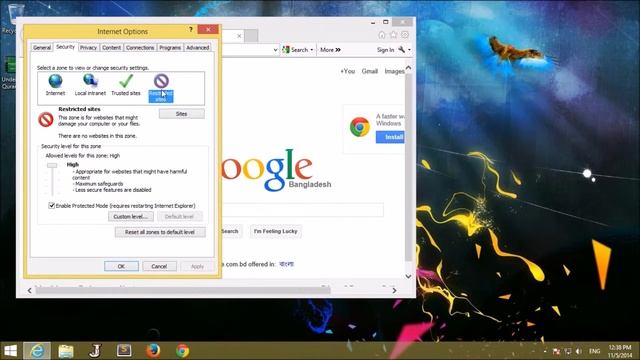The width and height of the screenshot is (640, 360).
Task: Click the volume speaker tray icon
Action: point(579,351)
